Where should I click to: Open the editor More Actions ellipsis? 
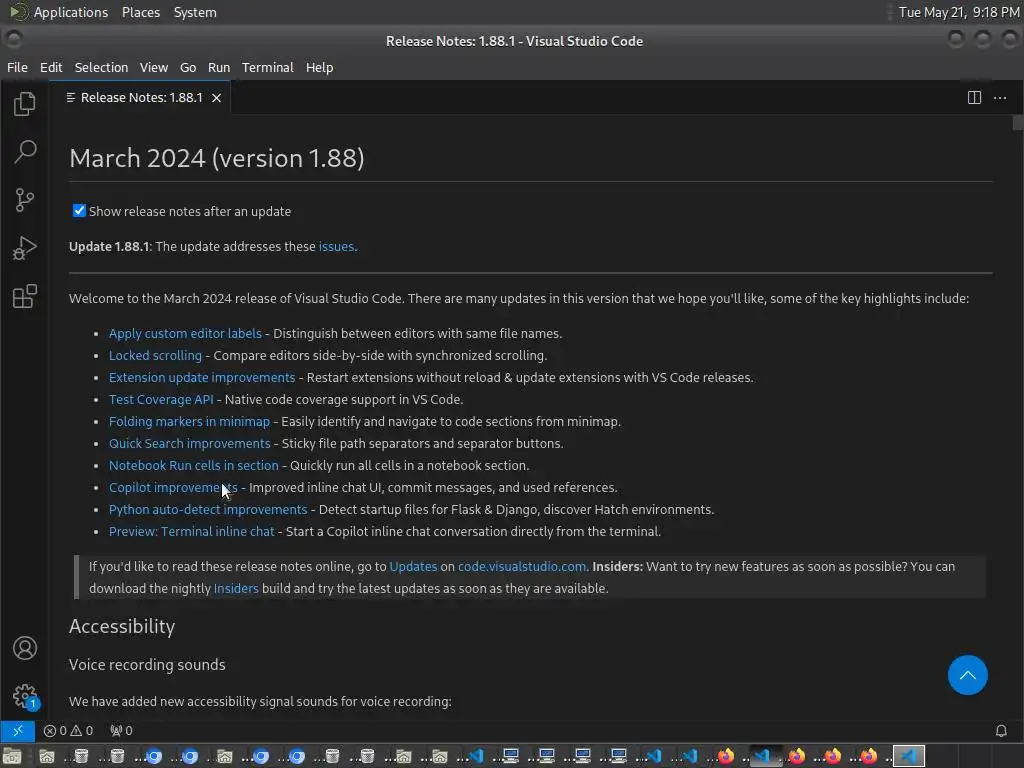tap(1000, 98)
